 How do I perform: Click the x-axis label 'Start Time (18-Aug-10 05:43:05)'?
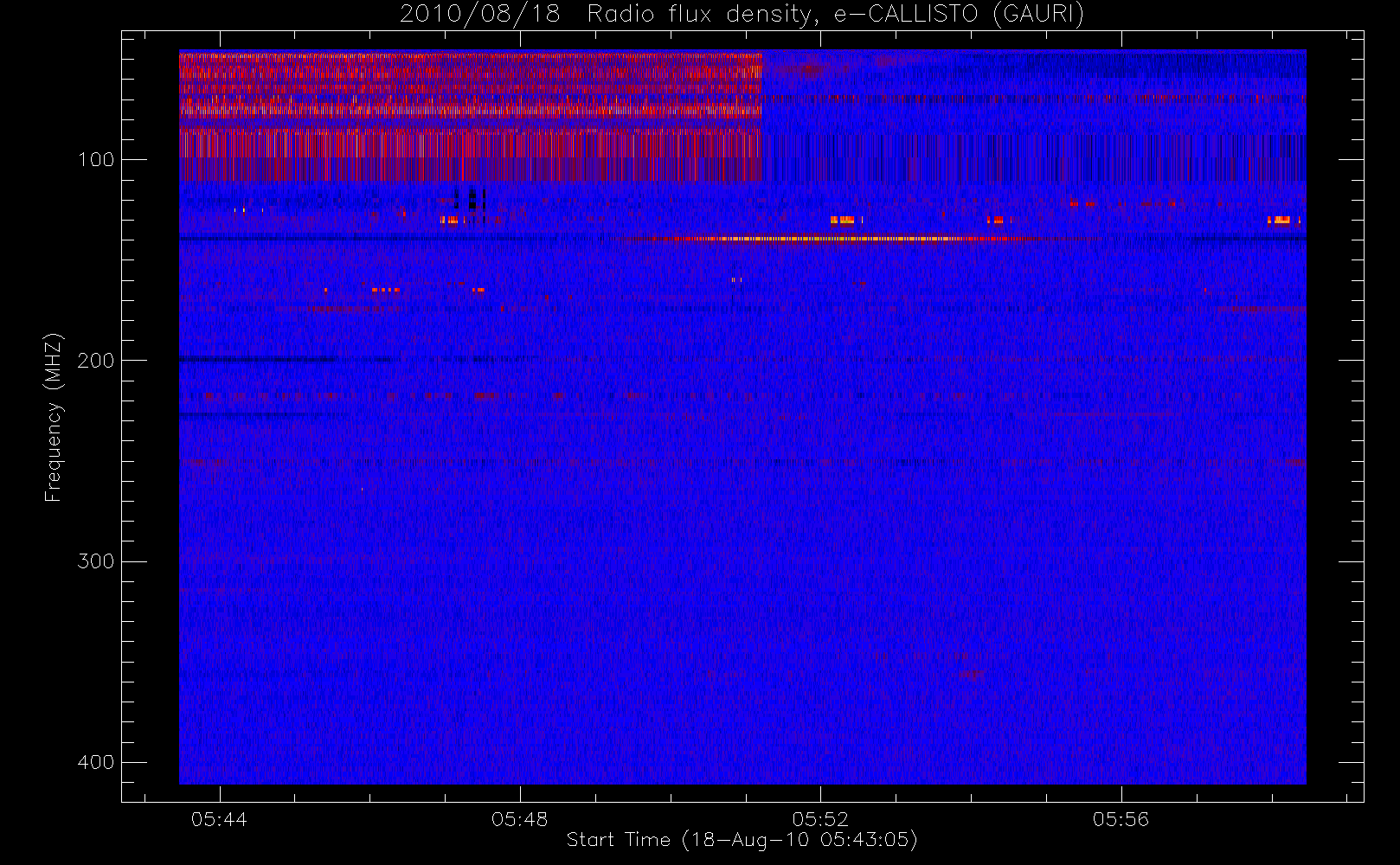pos(742,840)
